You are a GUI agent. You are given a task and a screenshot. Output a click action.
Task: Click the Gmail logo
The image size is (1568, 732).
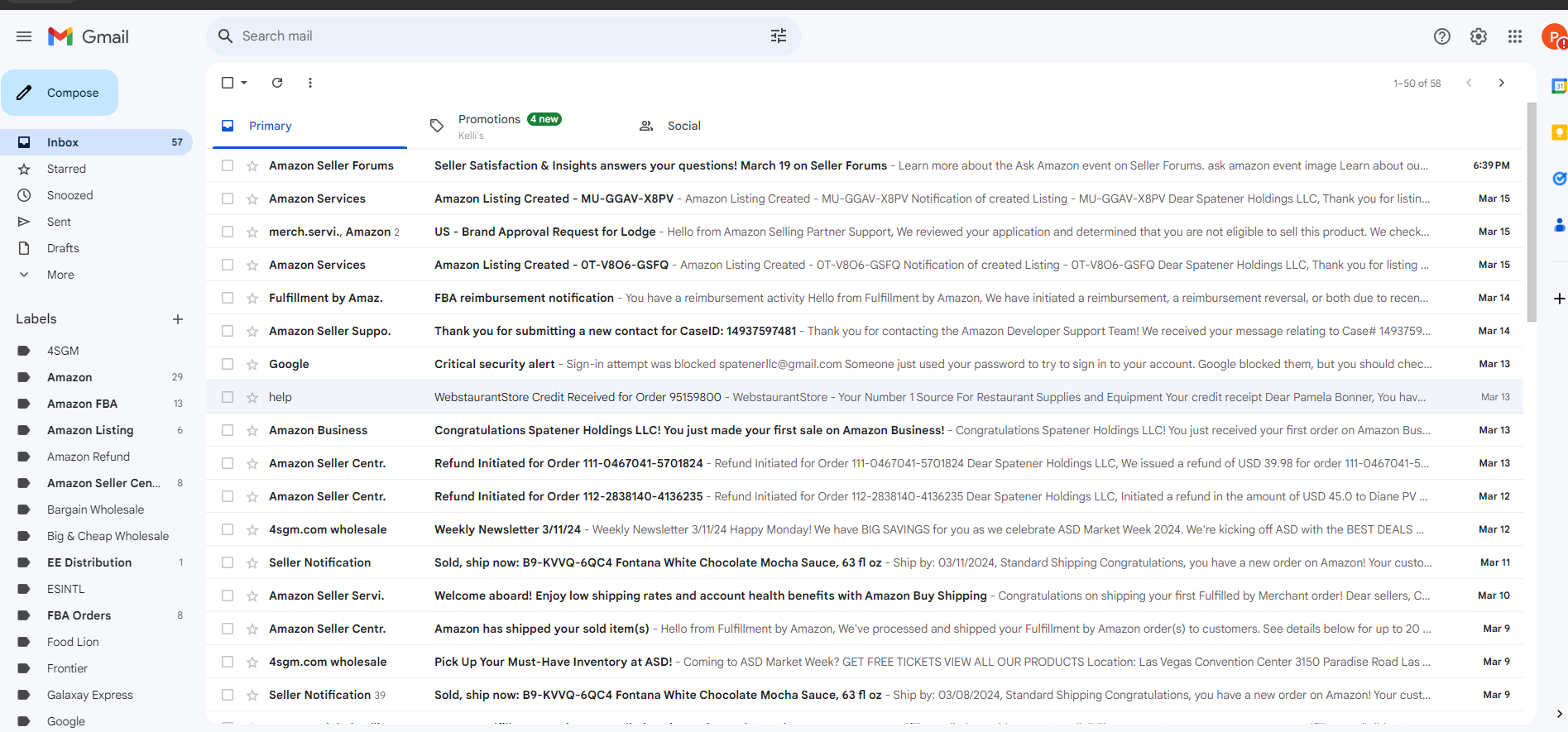[x=89, y=36]
